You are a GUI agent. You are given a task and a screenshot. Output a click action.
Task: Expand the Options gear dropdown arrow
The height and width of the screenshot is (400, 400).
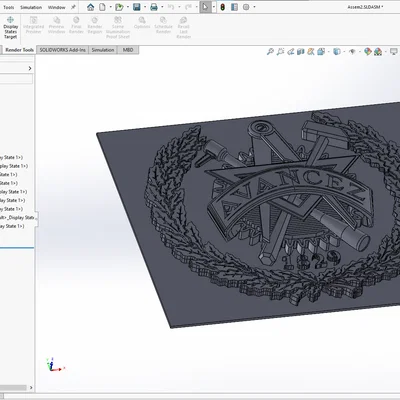[254, 7]
